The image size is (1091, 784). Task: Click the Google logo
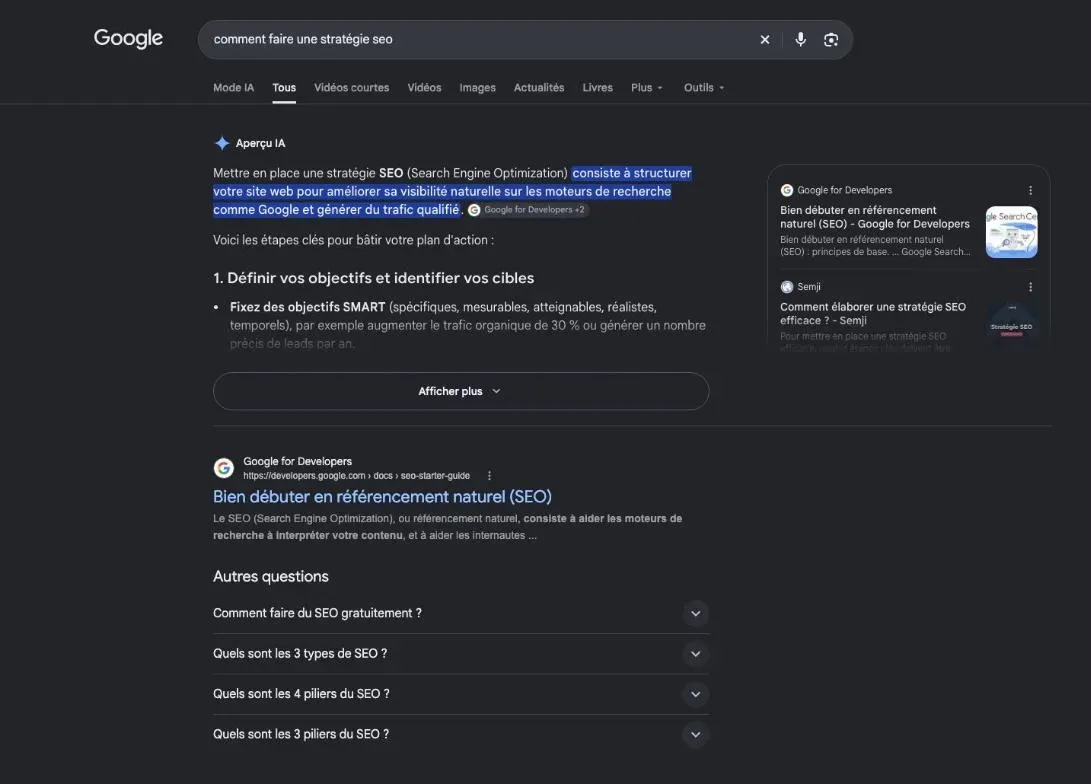[128, 38]
